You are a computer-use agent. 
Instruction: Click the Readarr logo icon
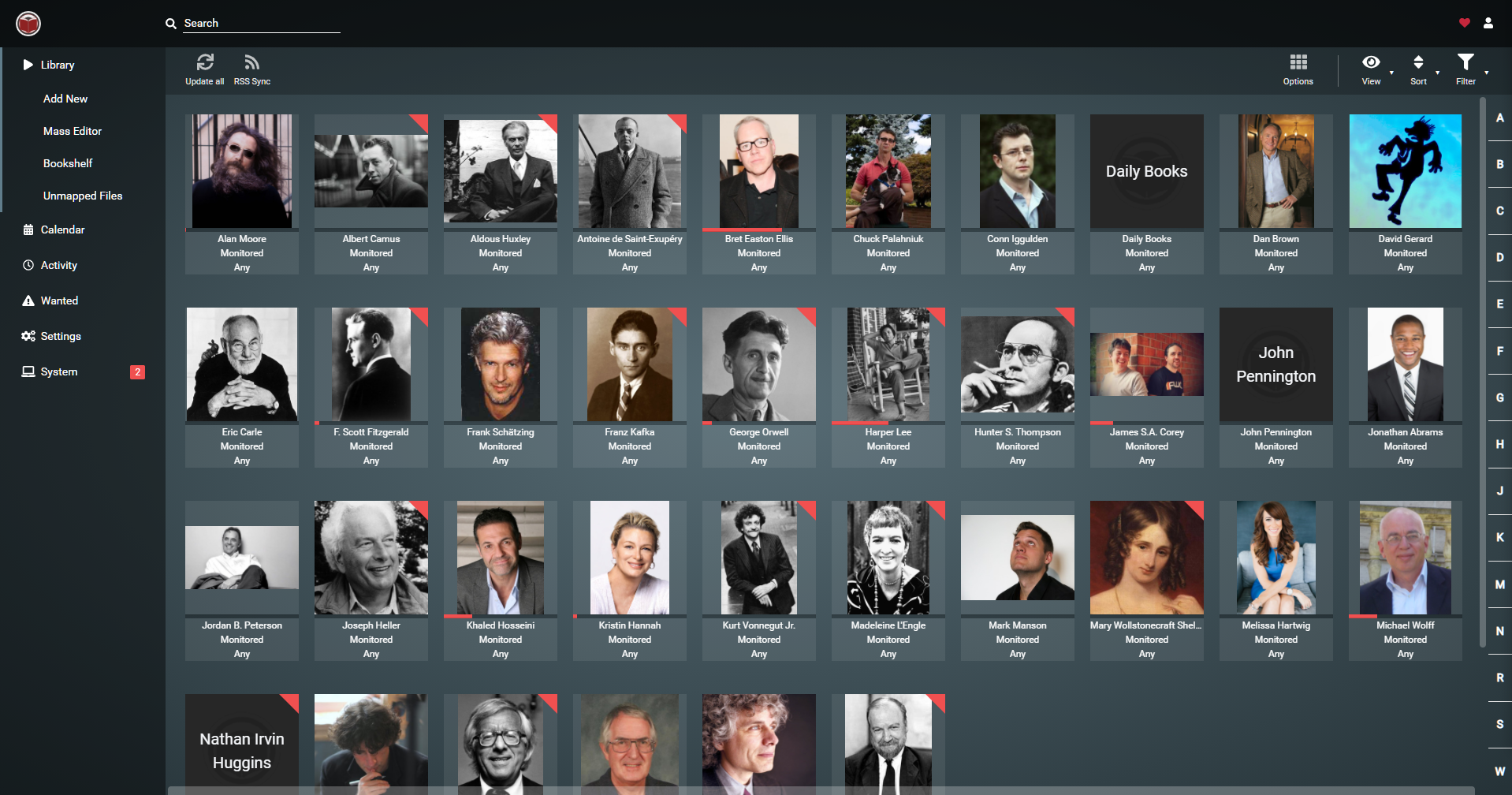click(28, 24)
